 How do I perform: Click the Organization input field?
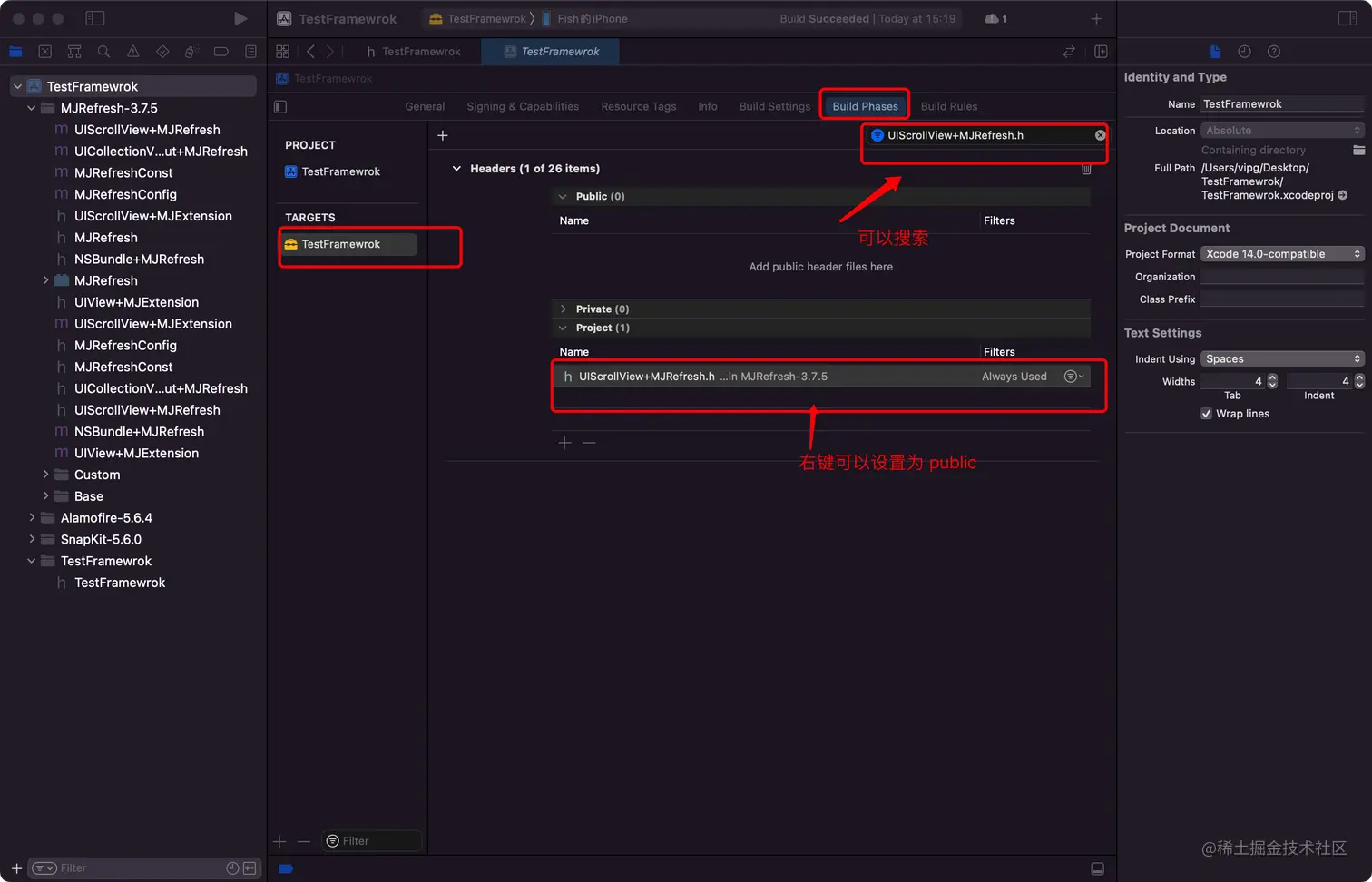tap(1282, 277)
